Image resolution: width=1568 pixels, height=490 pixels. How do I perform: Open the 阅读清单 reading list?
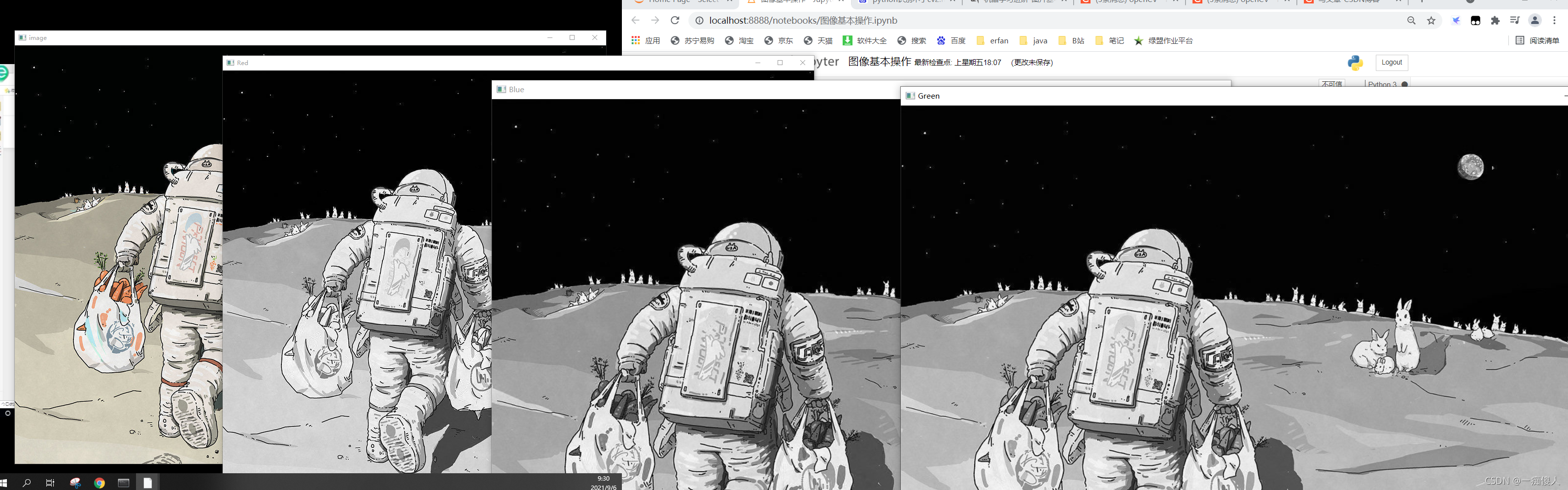1537,41
